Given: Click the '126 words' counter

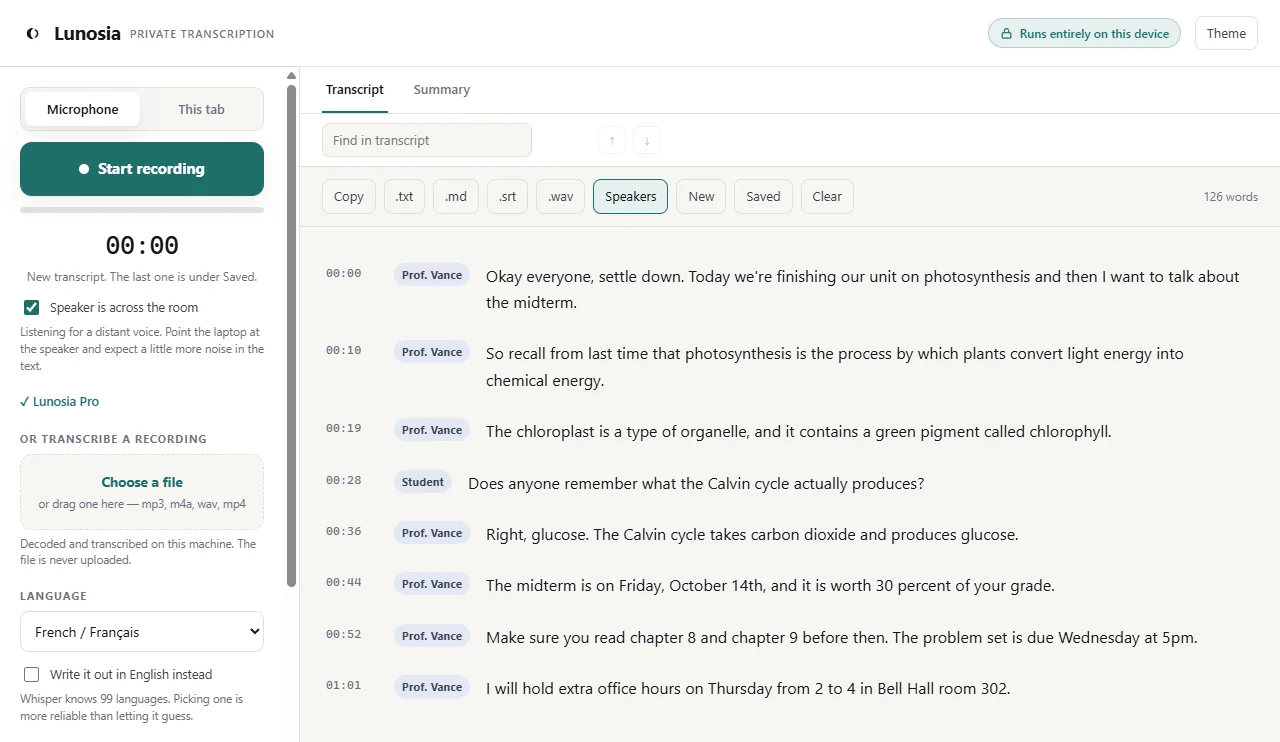Looking at the screenshot, I should click(x=1230, y=197).
